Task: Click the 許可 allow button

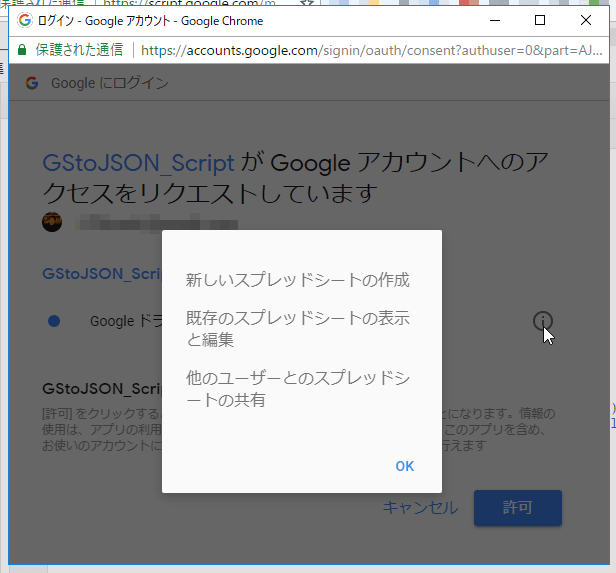Action: (x=518, y=507)
